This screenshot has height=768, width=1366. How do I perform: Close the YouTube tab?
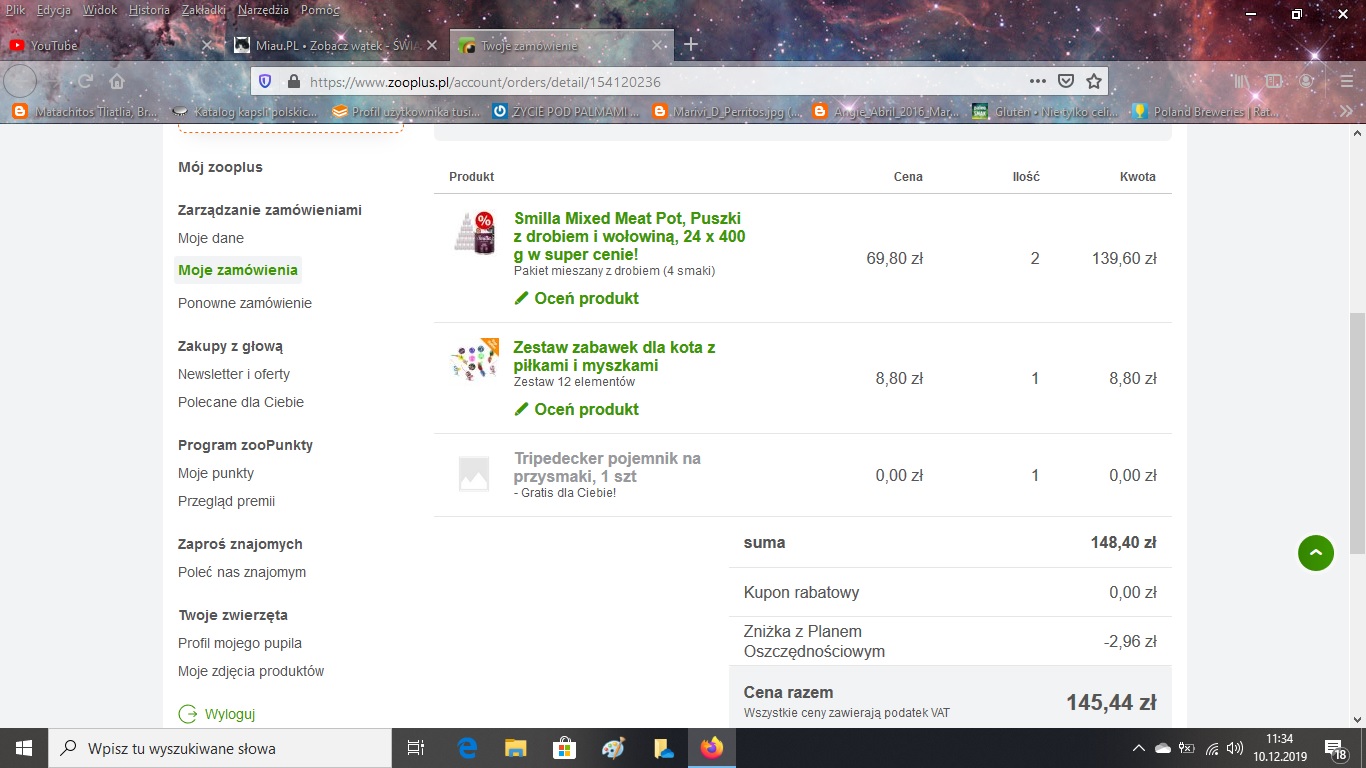click(208, 46)
